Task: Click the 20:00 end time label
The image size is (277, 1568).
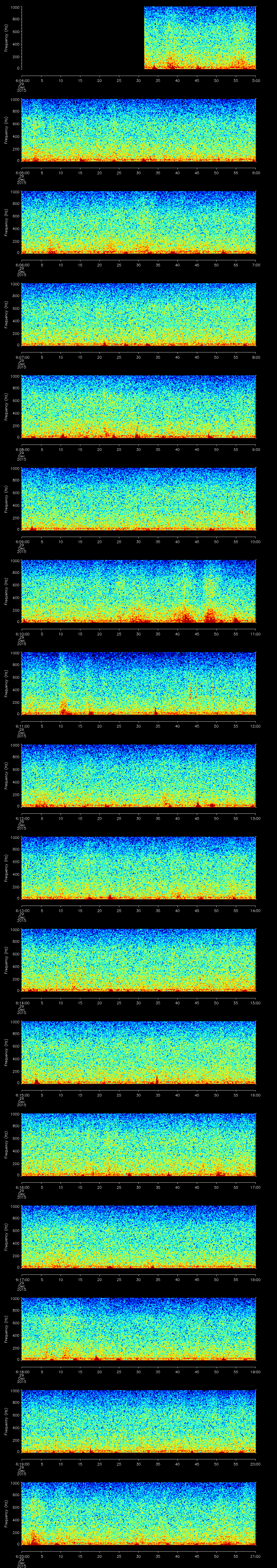Action: (x=255, y=1463)
